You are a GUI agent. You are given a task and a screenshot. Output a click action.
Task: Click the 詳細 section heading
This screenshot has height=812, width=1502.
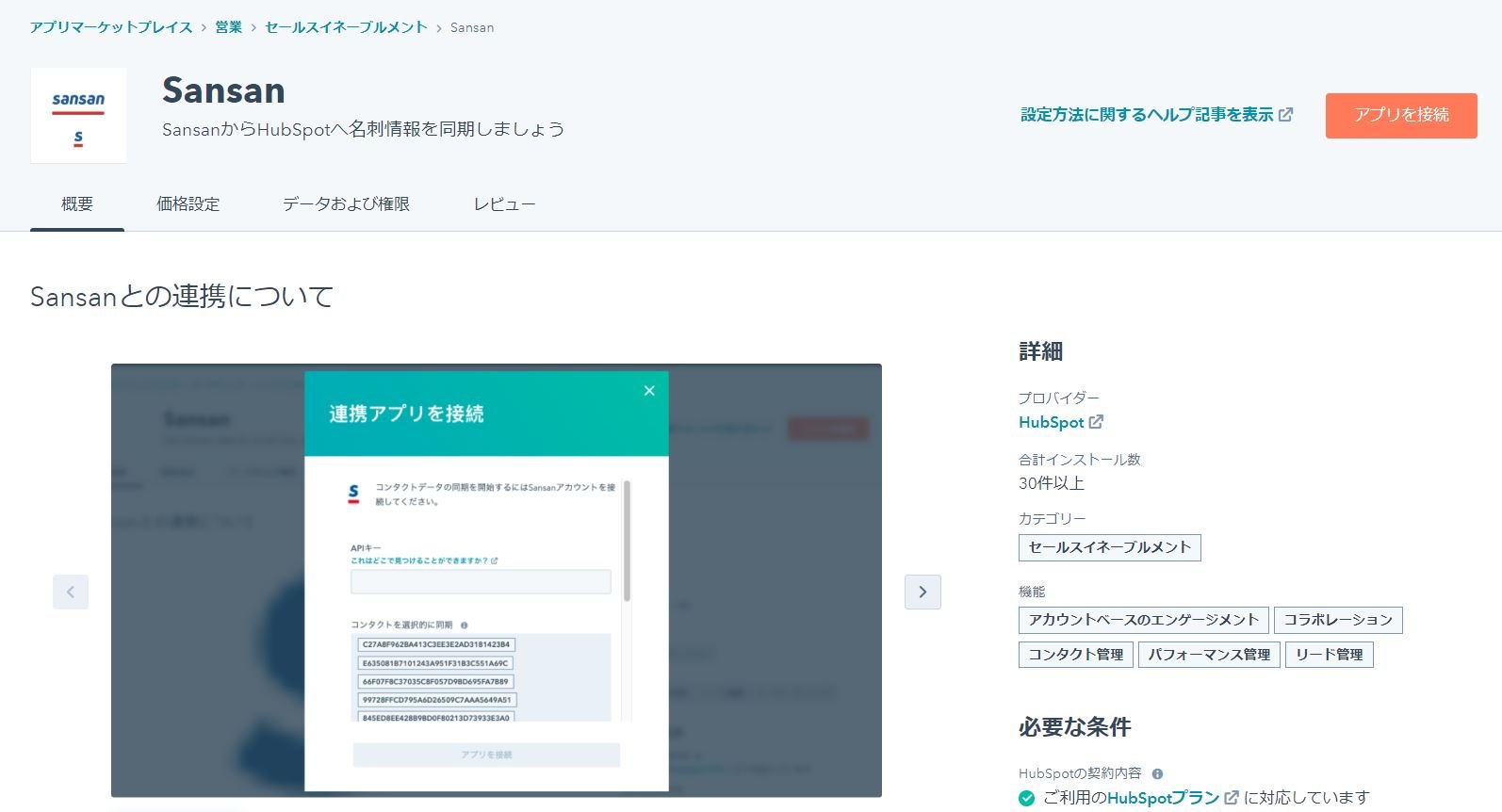[x=1041, y=351]
